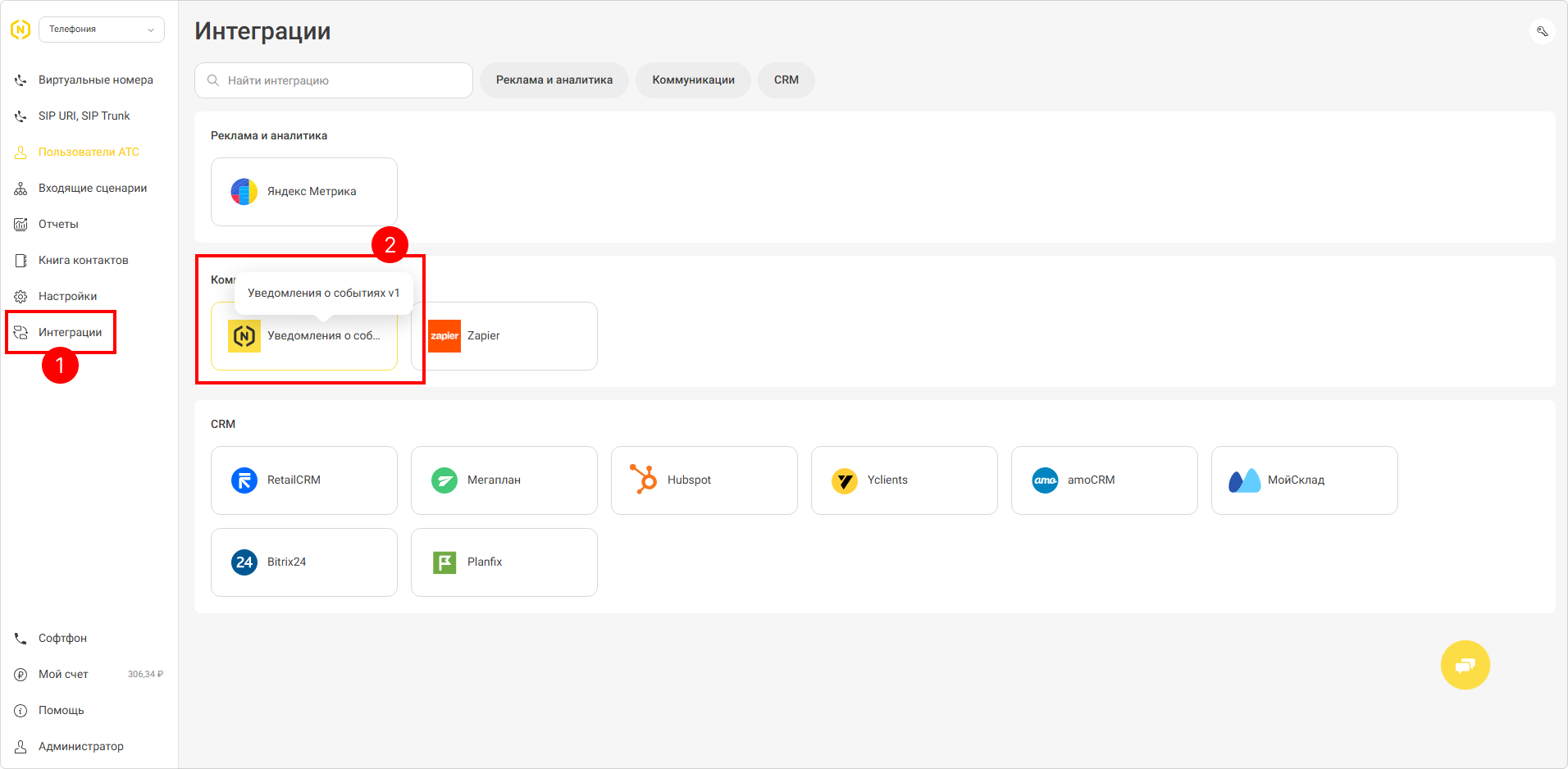Click the Найти интеграцию search field

click(334, 80)
